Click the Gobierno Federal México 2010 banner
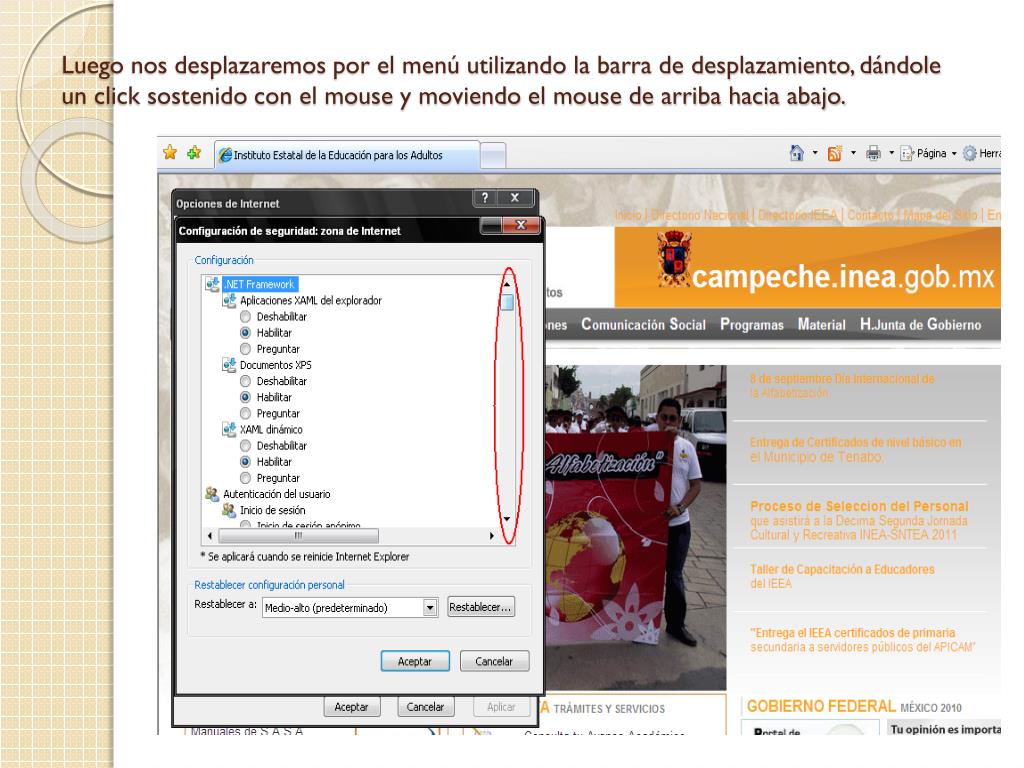 click(x=854, y=706)
